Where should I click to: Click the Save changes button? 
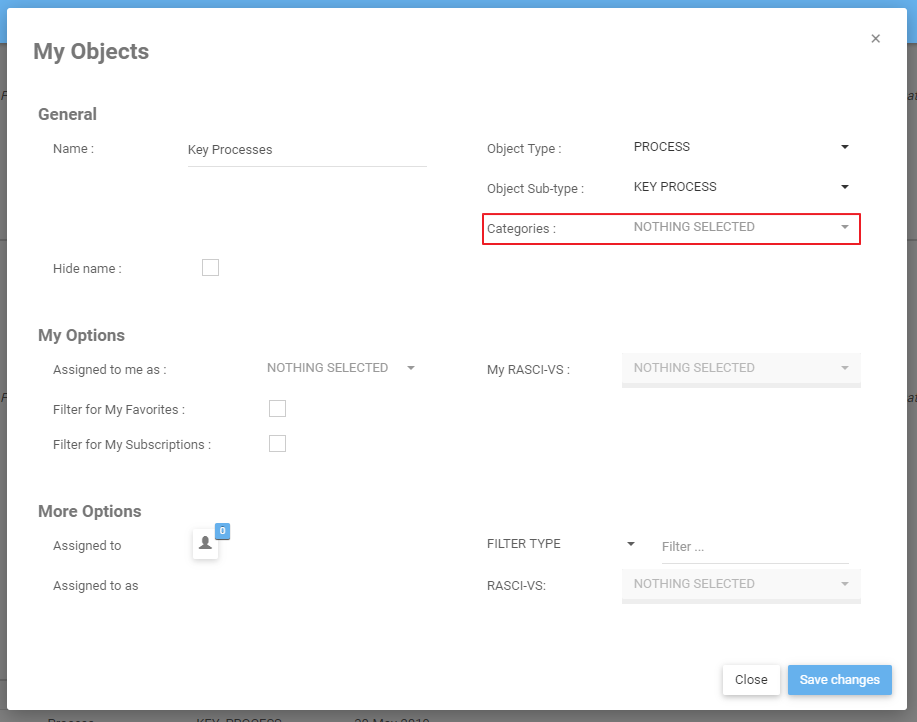click(839, 680)
